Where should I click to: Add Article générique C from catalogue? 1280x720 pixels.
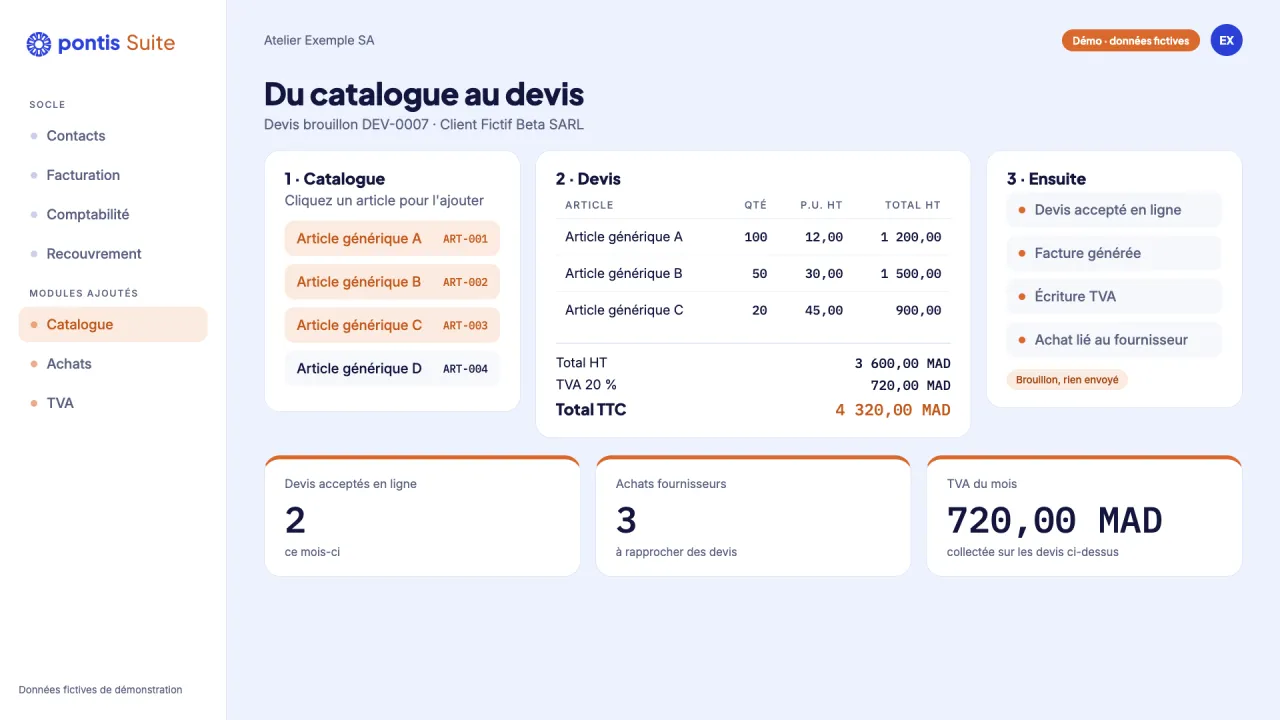pyautogui.click(x=392, y=325)
